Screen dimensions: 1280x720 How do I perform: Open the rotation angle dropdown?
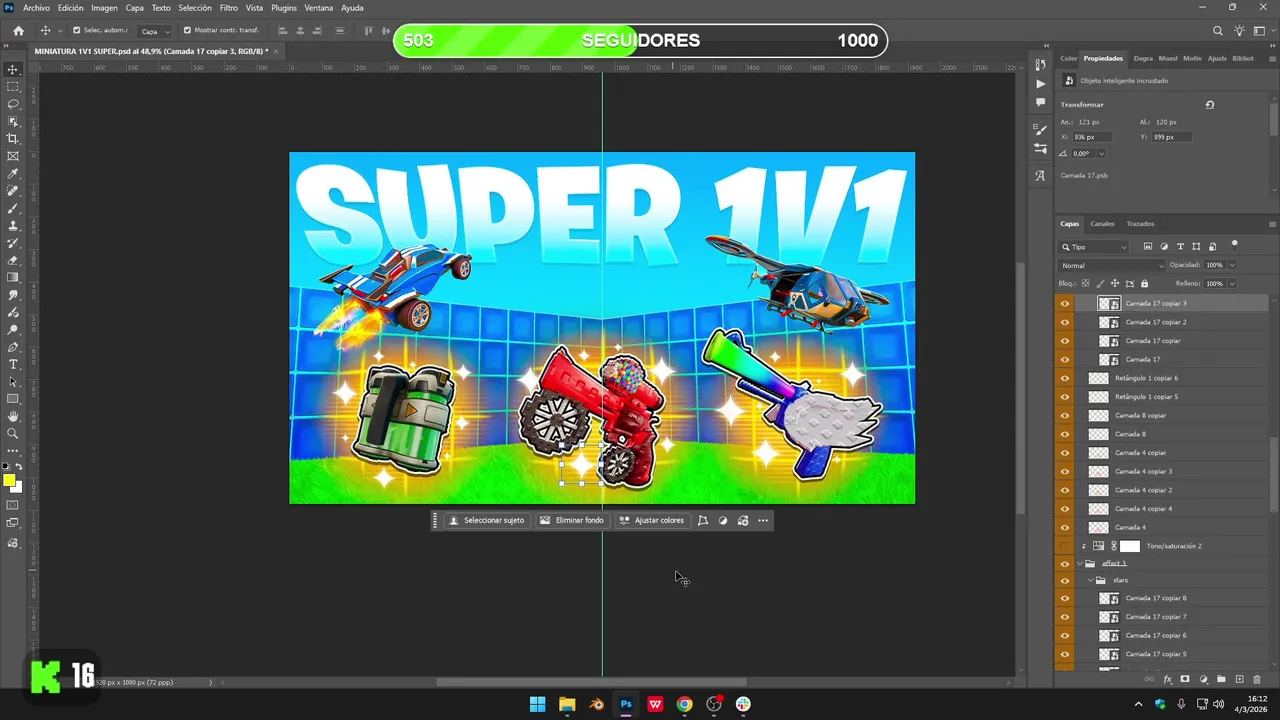pos(1101,154)
